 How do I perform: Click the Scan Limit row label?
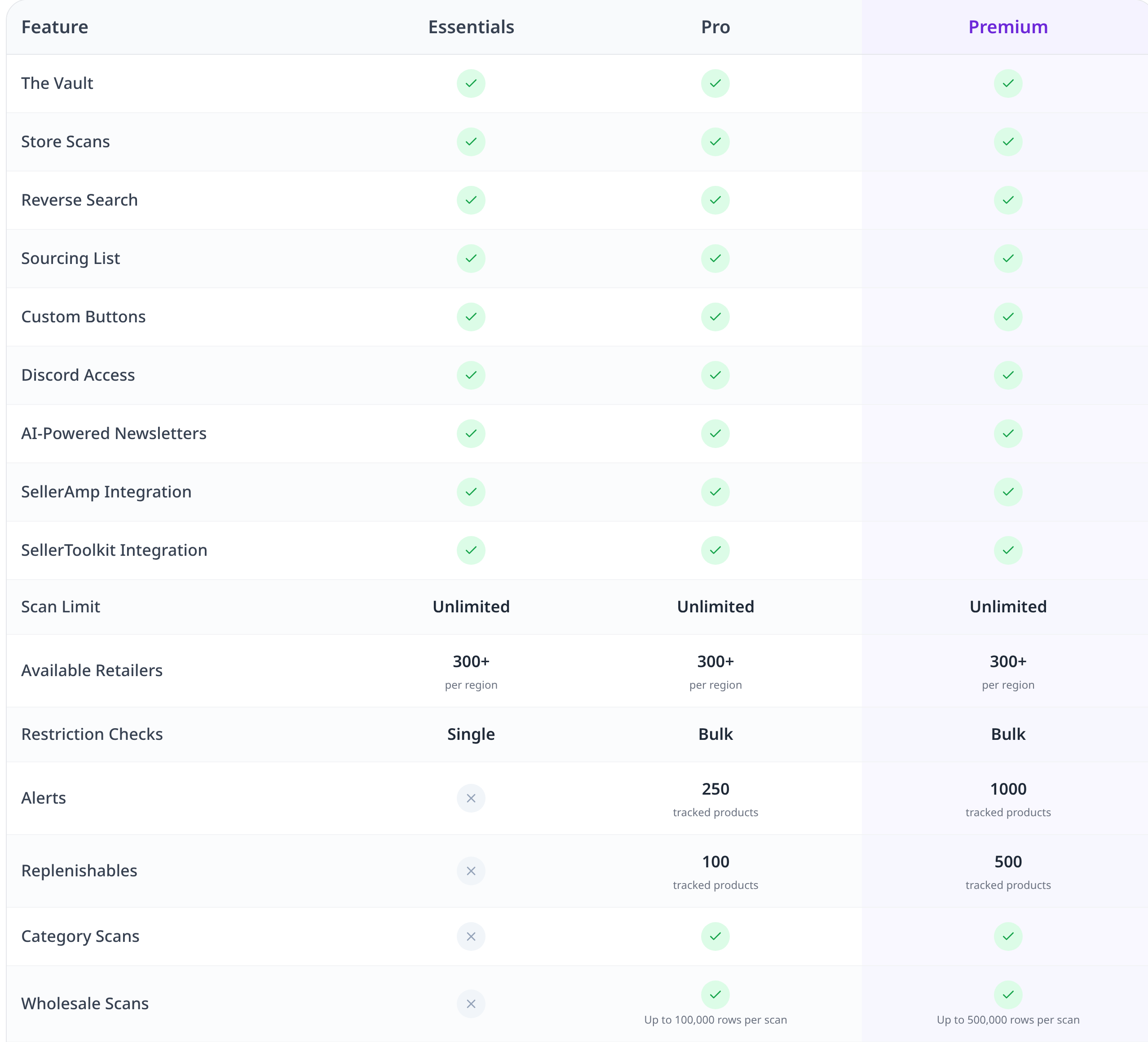pos(60,607)
